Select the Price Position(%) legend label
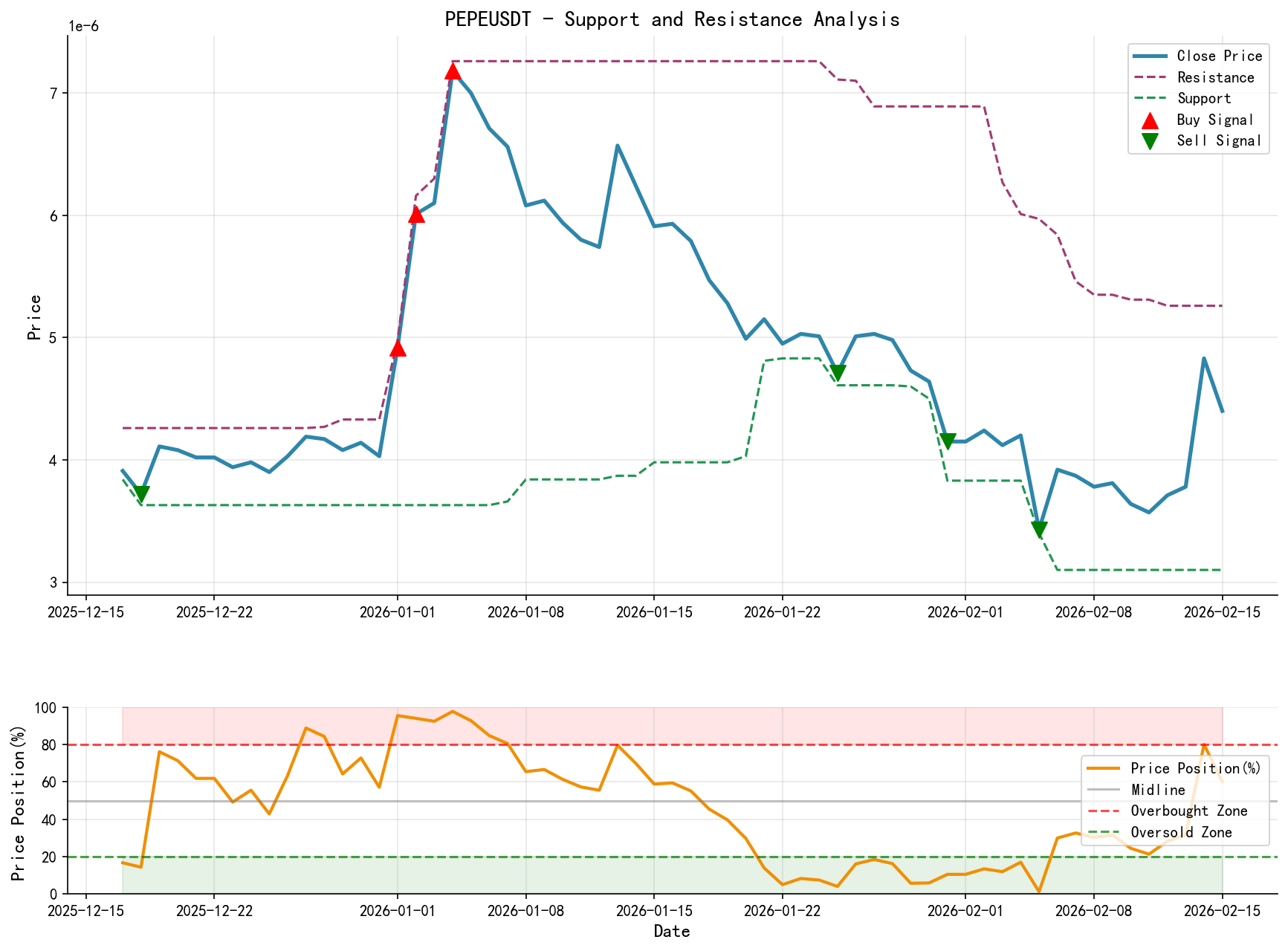This screenshot has height=951, width=1288. pyautogui.click(x=1196, y=768)
